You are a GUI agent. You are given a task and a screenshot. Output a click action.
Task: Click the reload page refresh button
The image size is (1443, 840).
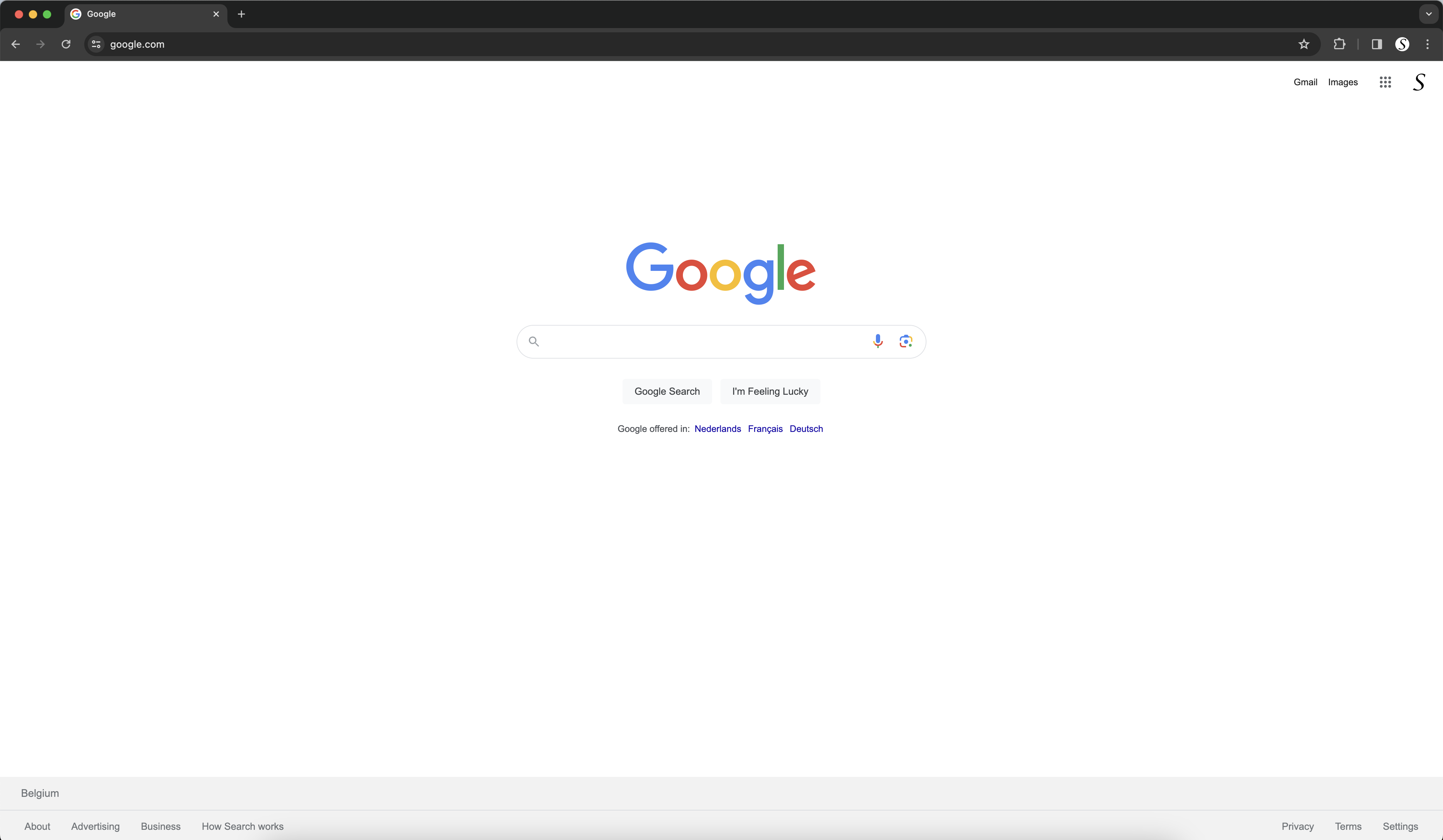(66, 44)
